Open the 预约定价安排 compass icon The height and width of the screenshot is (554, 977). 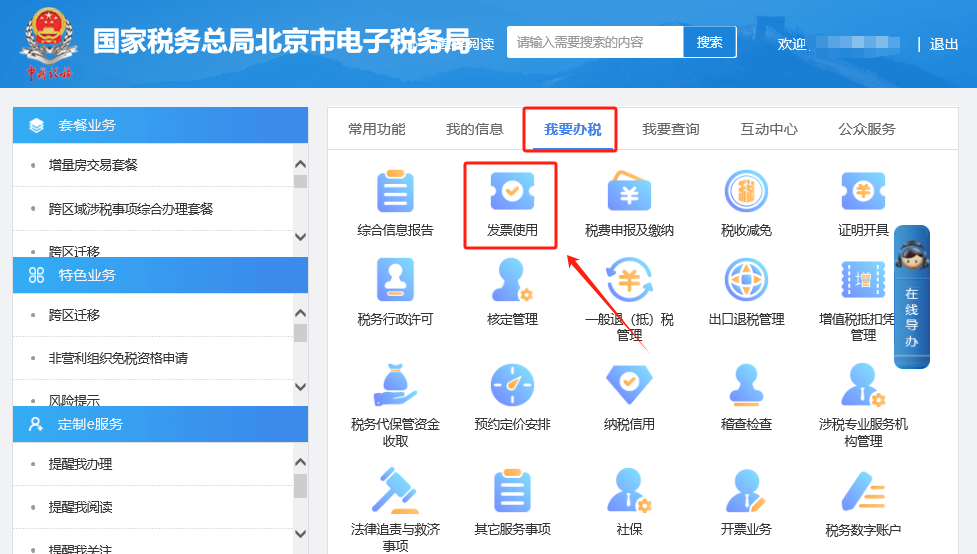coord(512,385)
